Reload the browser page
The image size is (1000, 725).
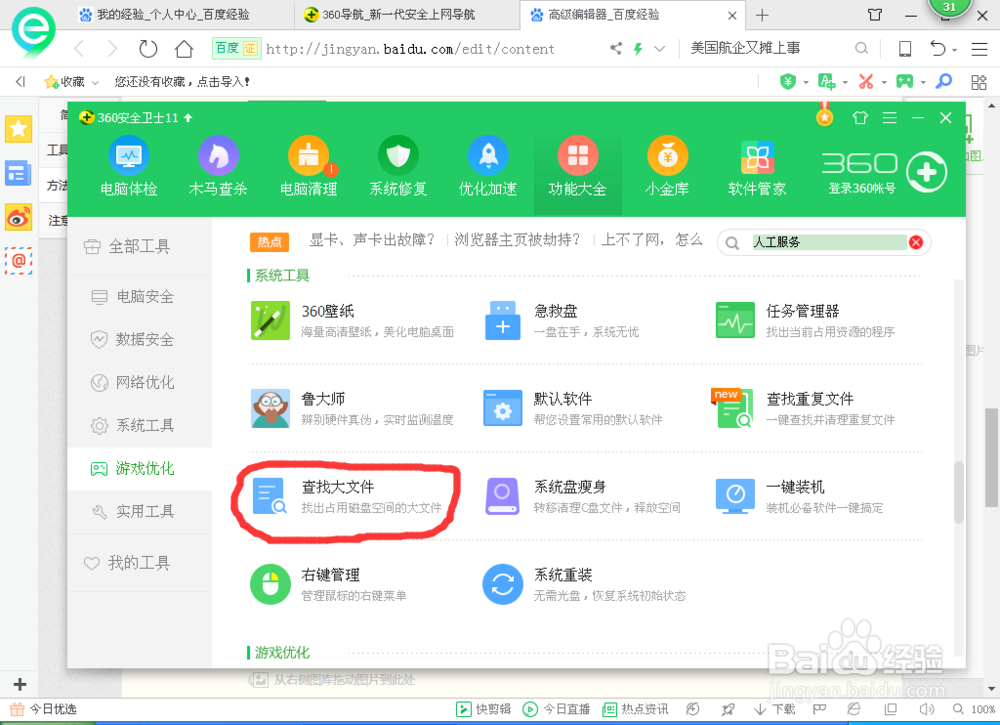point(148,48)
